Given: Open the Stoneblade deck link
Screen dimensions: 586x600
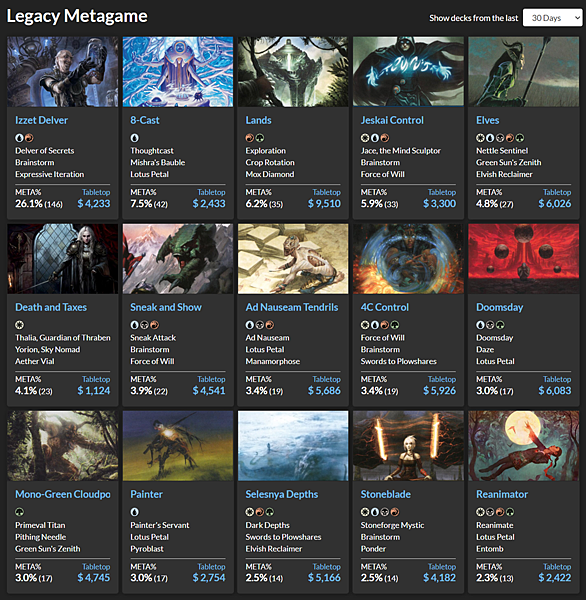Looking at the screenshot, I should click(385, 494).
